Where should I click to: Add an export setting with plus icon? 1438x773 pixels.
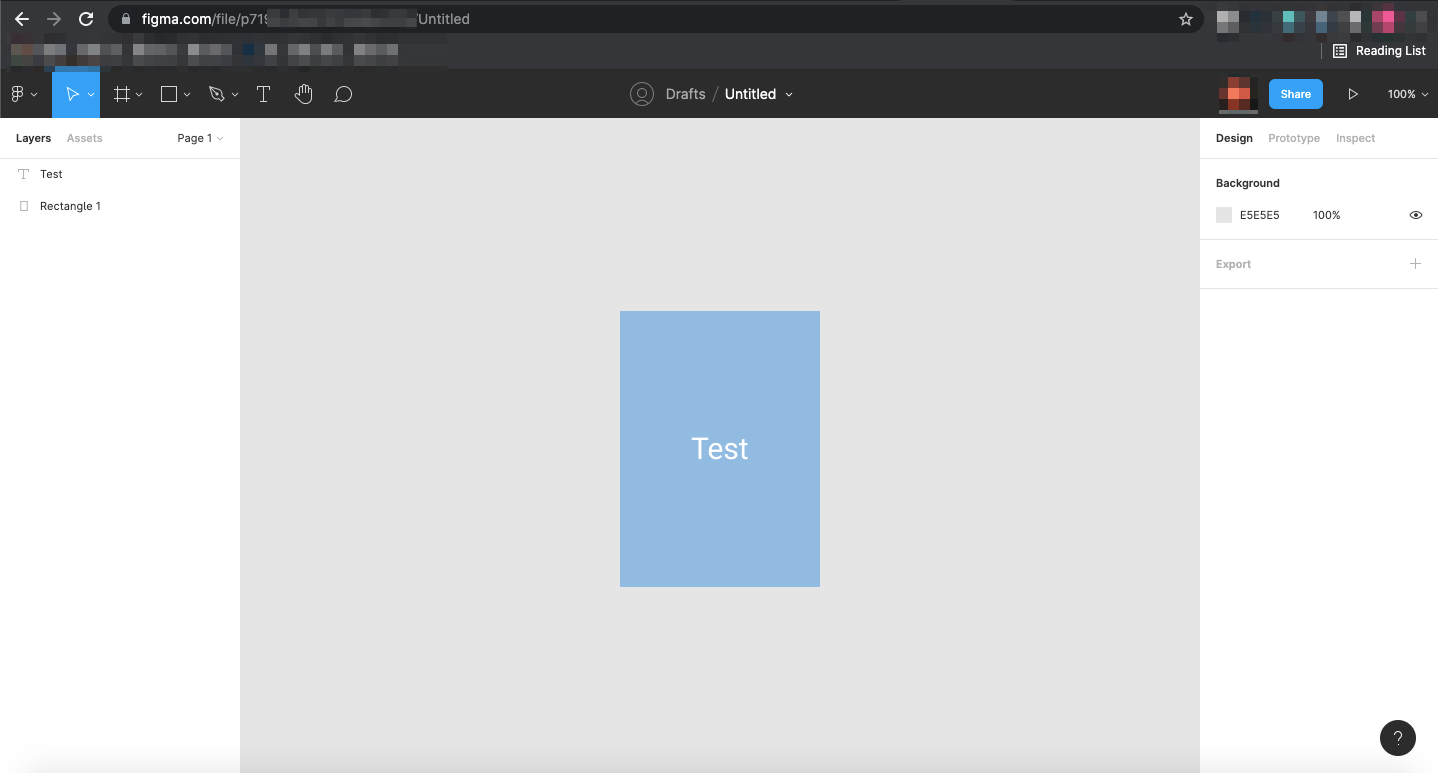pyautogui.click(x=1415, y=264)
